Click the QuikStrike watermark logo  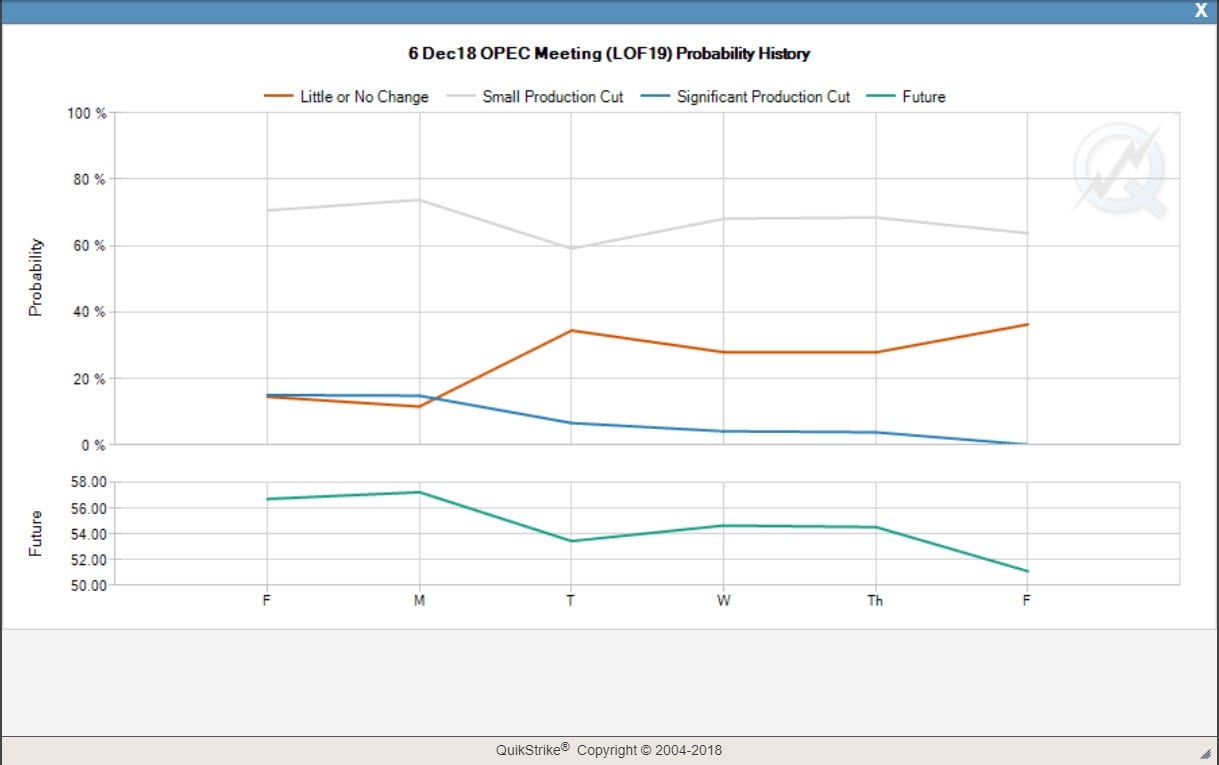[x=1121, y=171]
